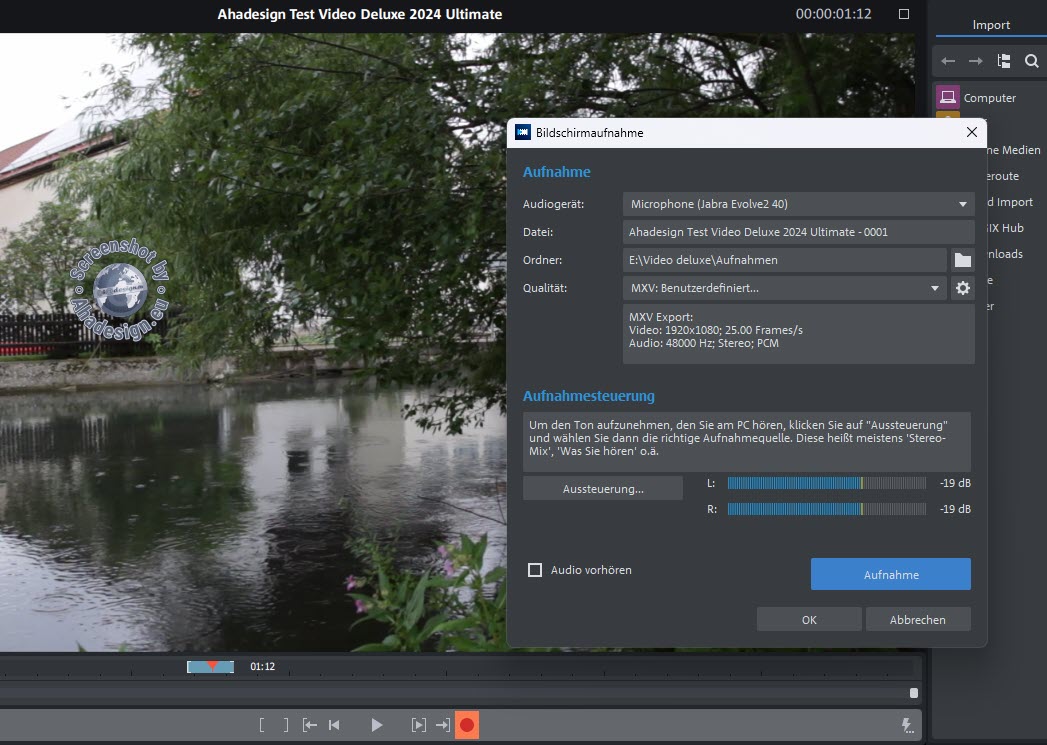1047x745 pixels.
Task: Click the 01:12 position label
Action: 262,666
